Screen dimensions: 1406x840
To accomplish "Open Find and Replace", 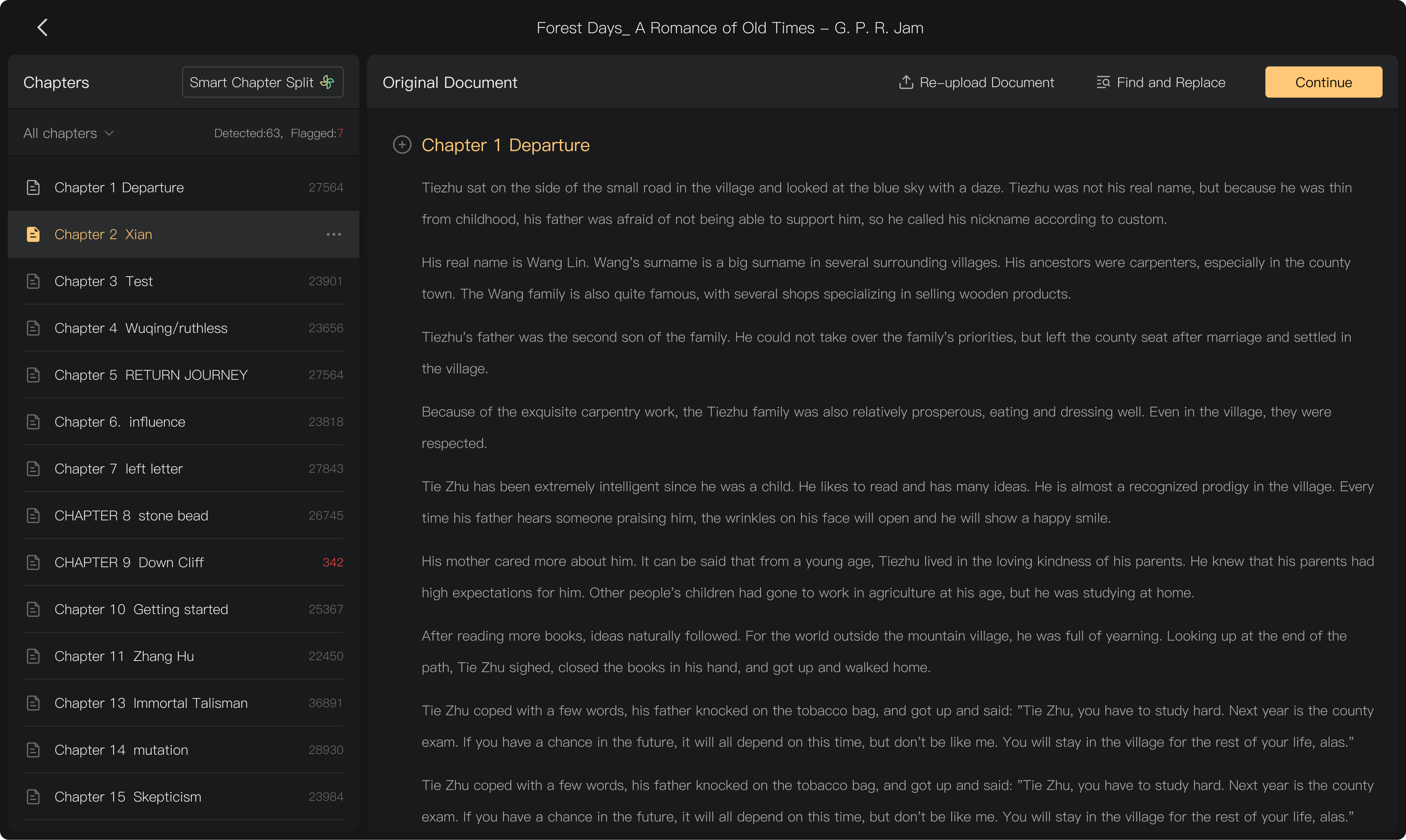I will click(1161, 82).
